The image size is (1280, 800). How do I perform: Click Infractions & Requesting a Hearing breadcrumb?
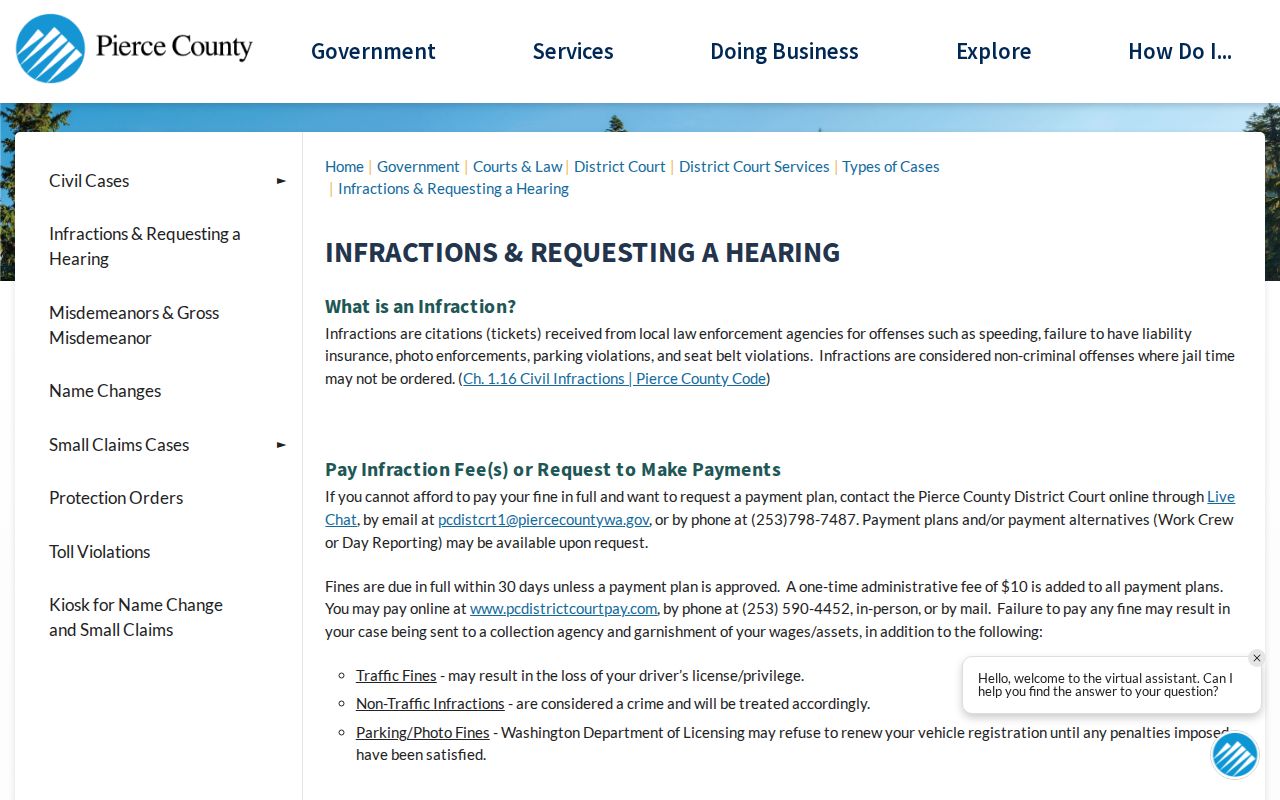453,189
